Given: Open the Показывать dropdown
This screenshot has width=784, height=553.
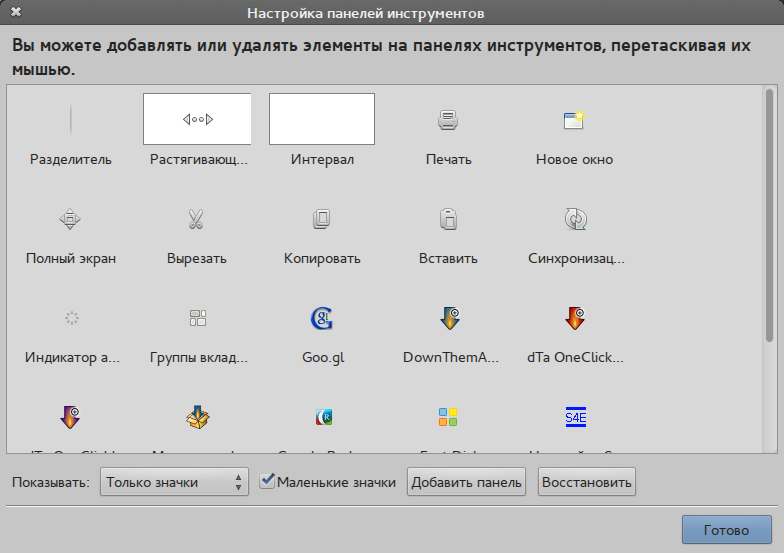Looking at the screenshot, I should 174,483.
